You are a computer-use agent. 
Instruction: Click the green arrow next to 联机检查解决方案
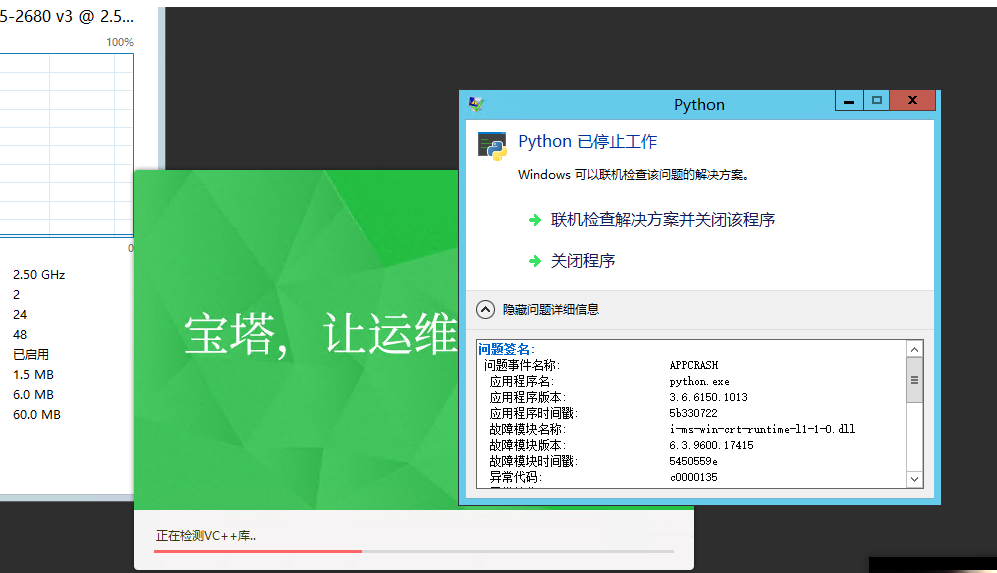(x=535, y=220)
